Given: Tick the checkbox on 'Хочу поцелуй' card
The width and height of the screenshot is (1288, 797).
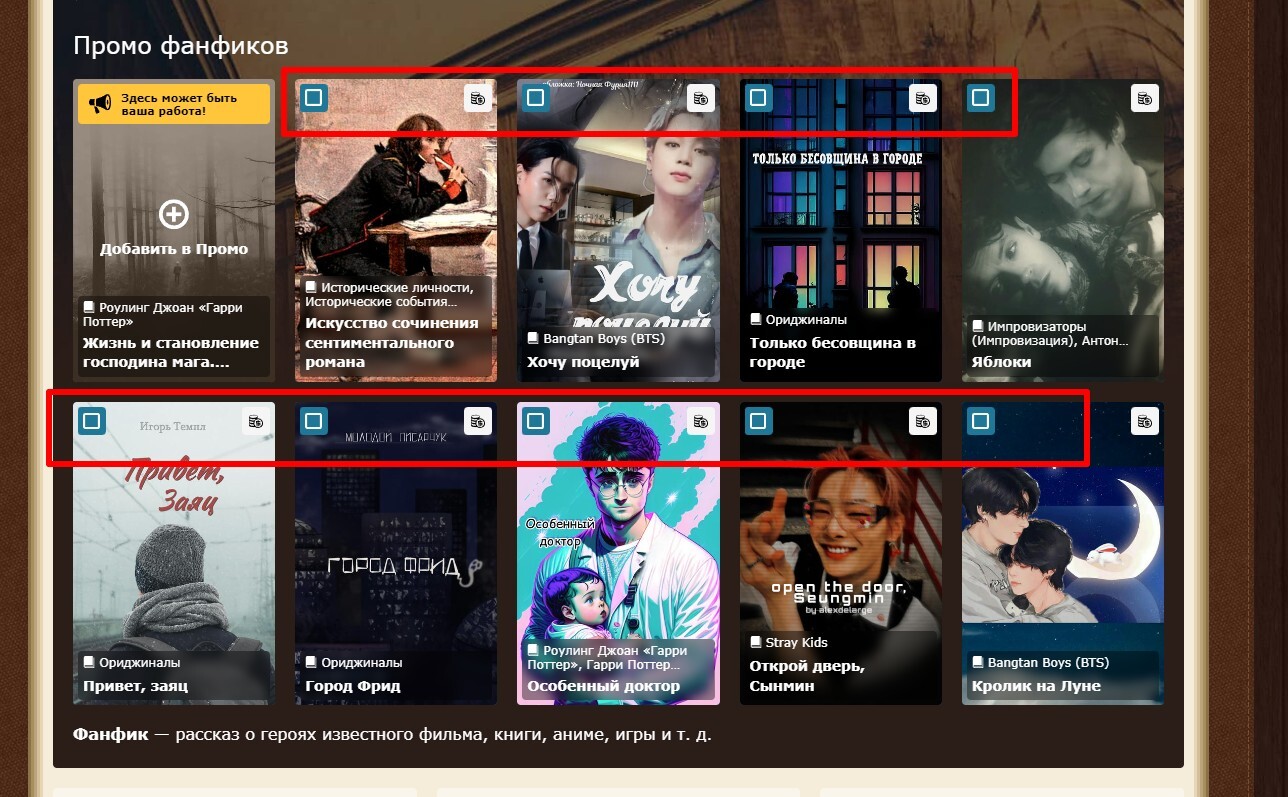Looking at the screenshot, I should pyautogui.click(x=536, y=98).
